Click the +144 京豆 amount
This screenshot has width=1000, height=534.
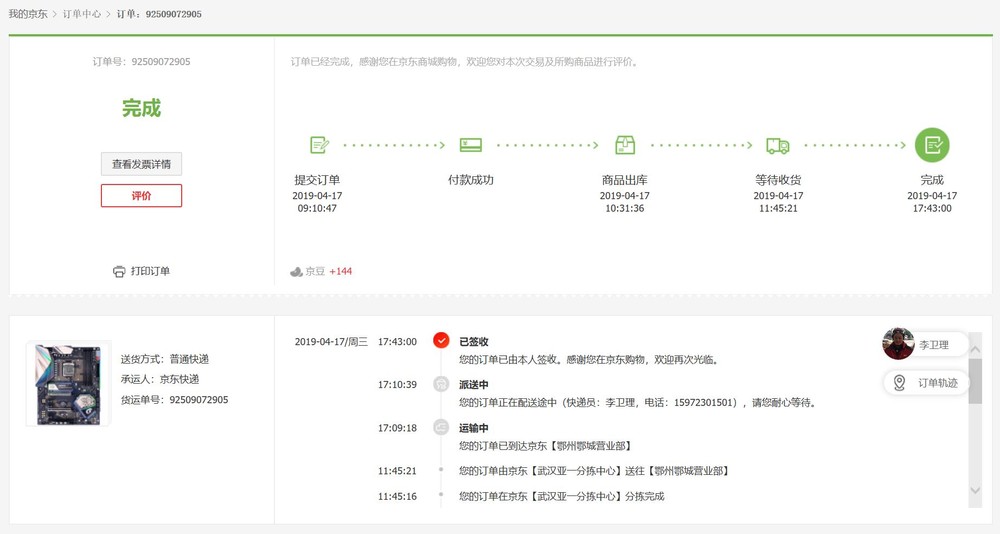click(x=341, y=271)
